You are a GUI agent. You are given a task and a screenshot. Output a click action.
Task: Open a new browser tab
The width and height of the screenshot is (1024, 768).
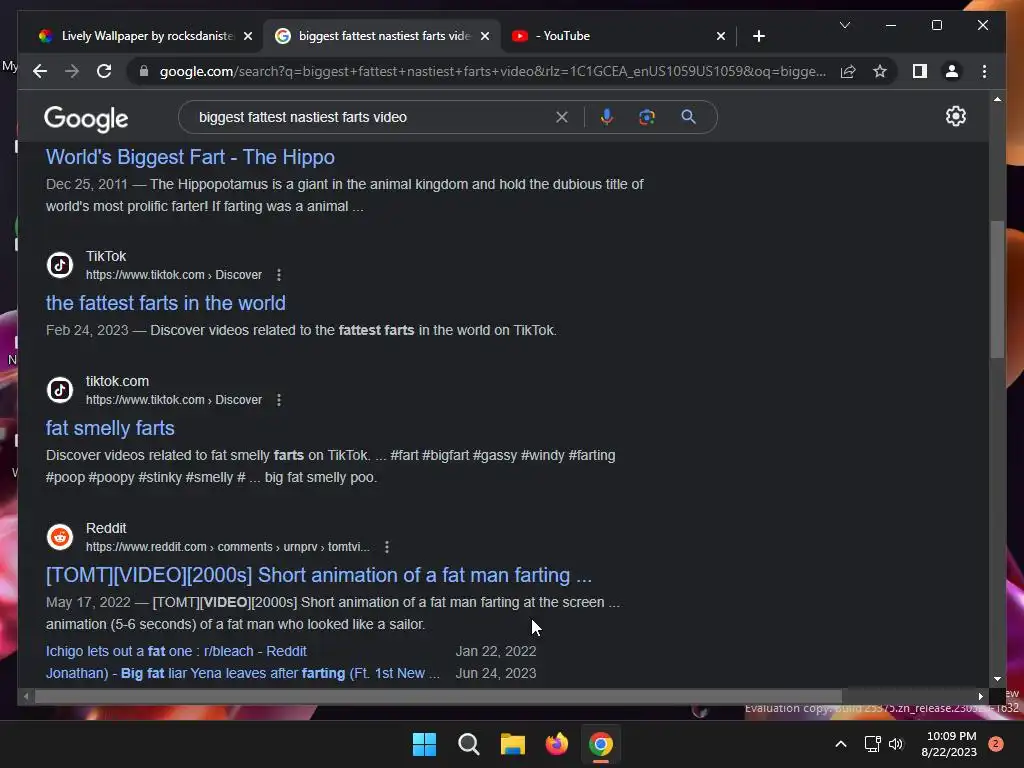click(759, 36)
